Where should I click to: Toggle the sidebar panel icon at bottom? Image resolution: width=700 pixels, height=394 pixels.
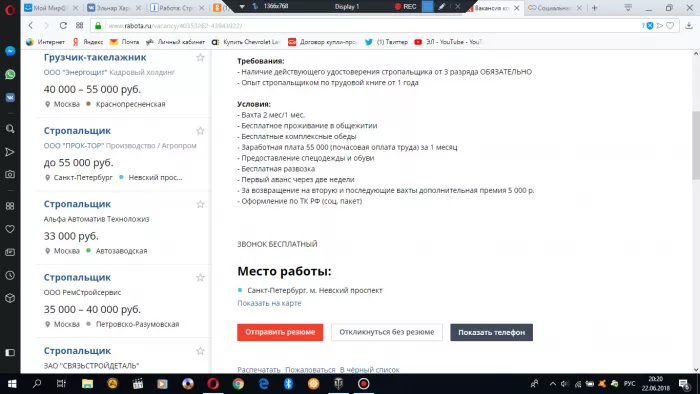tap(10, 353)
